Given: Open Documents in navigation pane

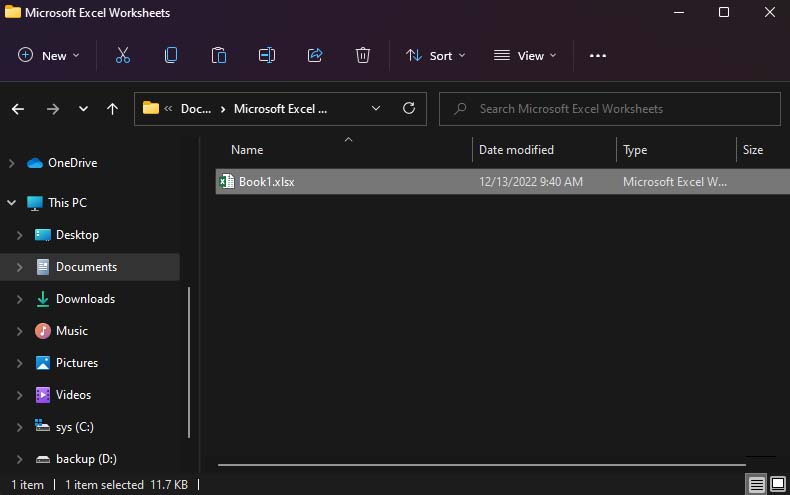Looking at the screenshot, I should [x=86, y=267].
